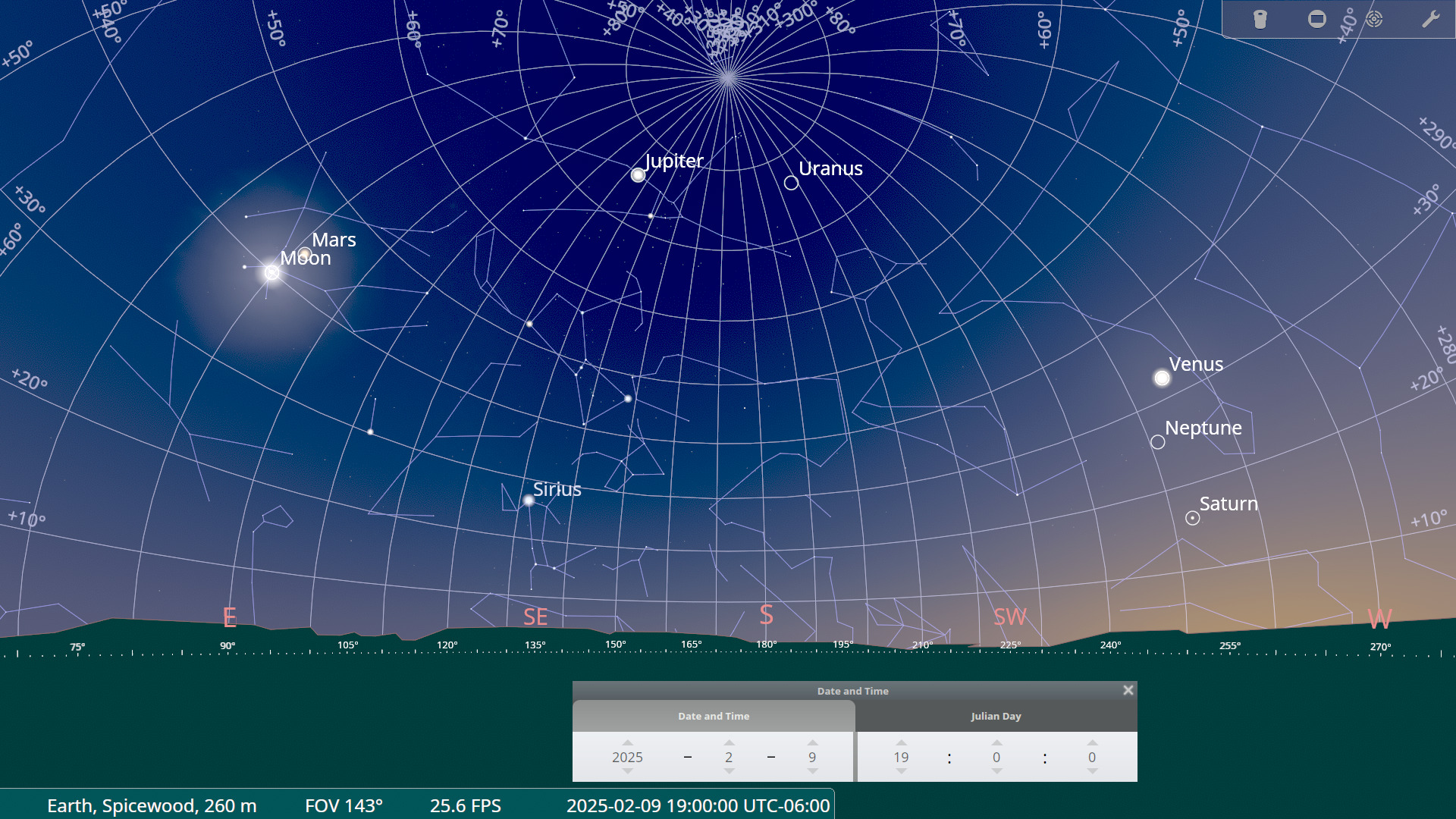This screenshot has height=819, width=1456.
Task: Decrease the minutes with down arrow
Action: tap(996, 771)
